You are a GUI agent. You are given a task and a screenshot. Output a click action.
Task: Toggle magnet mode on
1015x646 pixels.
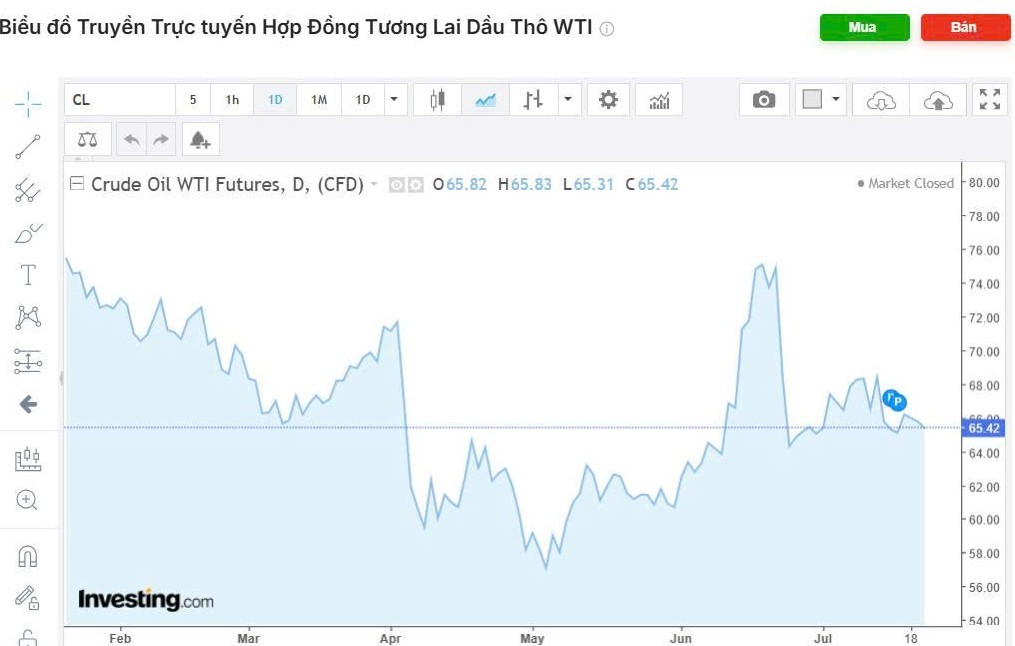pos(28,556)
